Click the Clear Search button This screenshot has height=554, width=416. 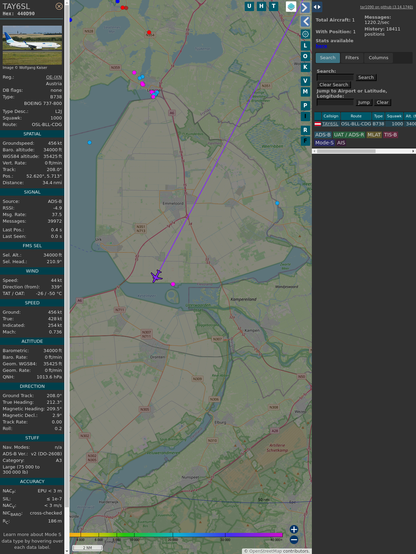[334, 84]
